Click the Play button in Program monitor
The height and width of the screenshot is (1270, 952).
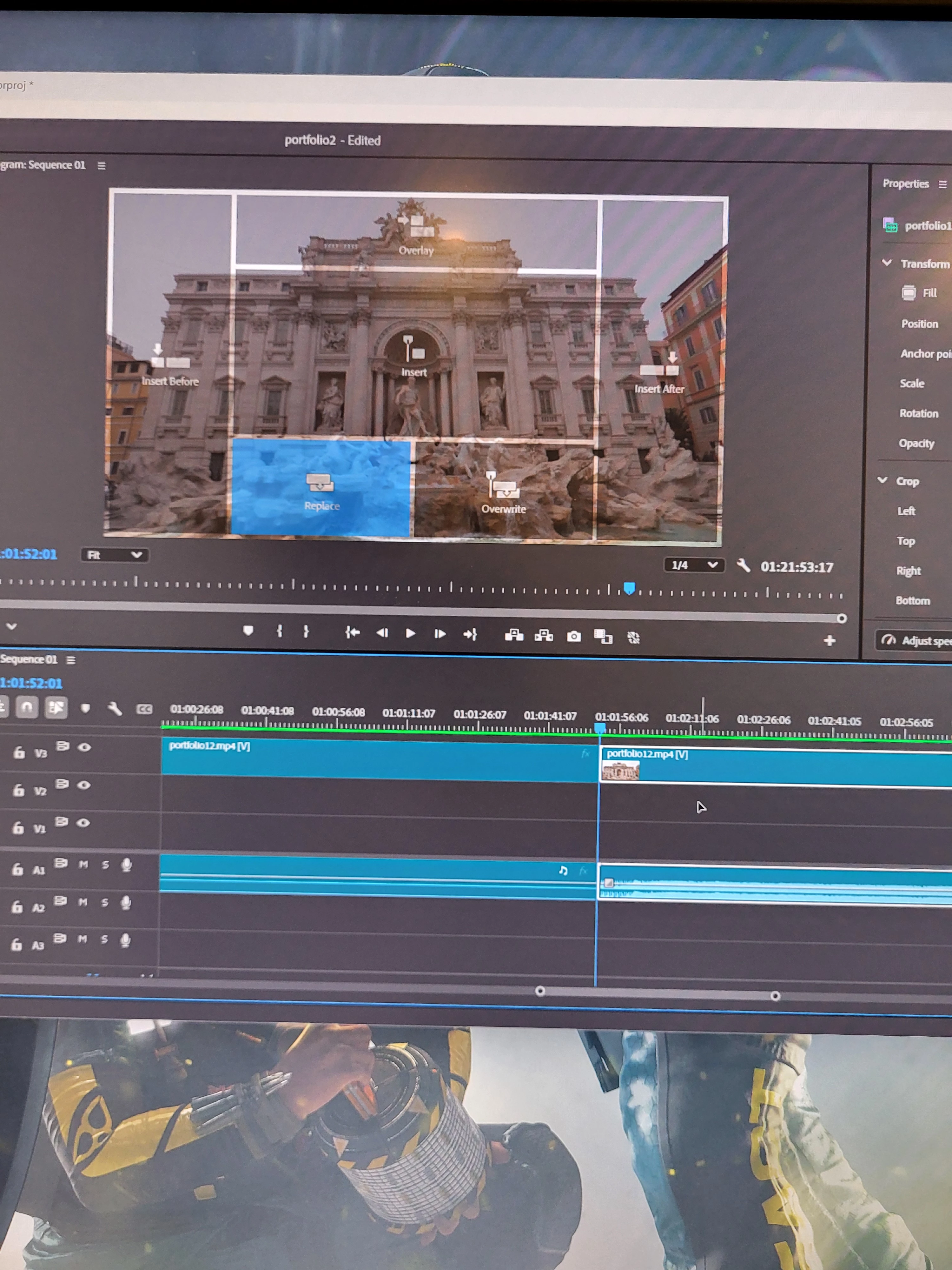click(410, 633)
